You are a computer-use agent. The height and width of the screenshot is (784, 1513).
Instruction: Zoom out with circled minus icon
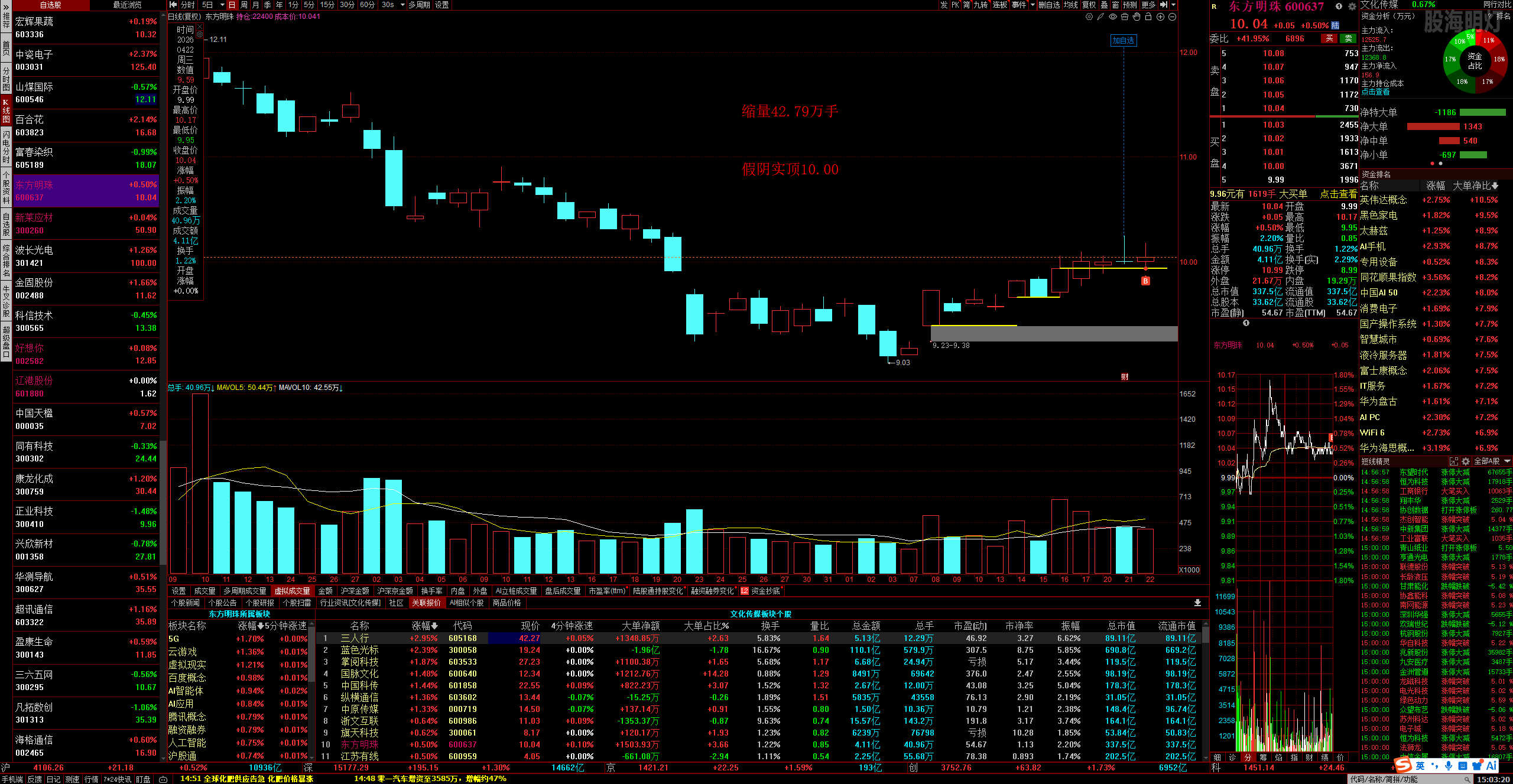[1172, 17]
